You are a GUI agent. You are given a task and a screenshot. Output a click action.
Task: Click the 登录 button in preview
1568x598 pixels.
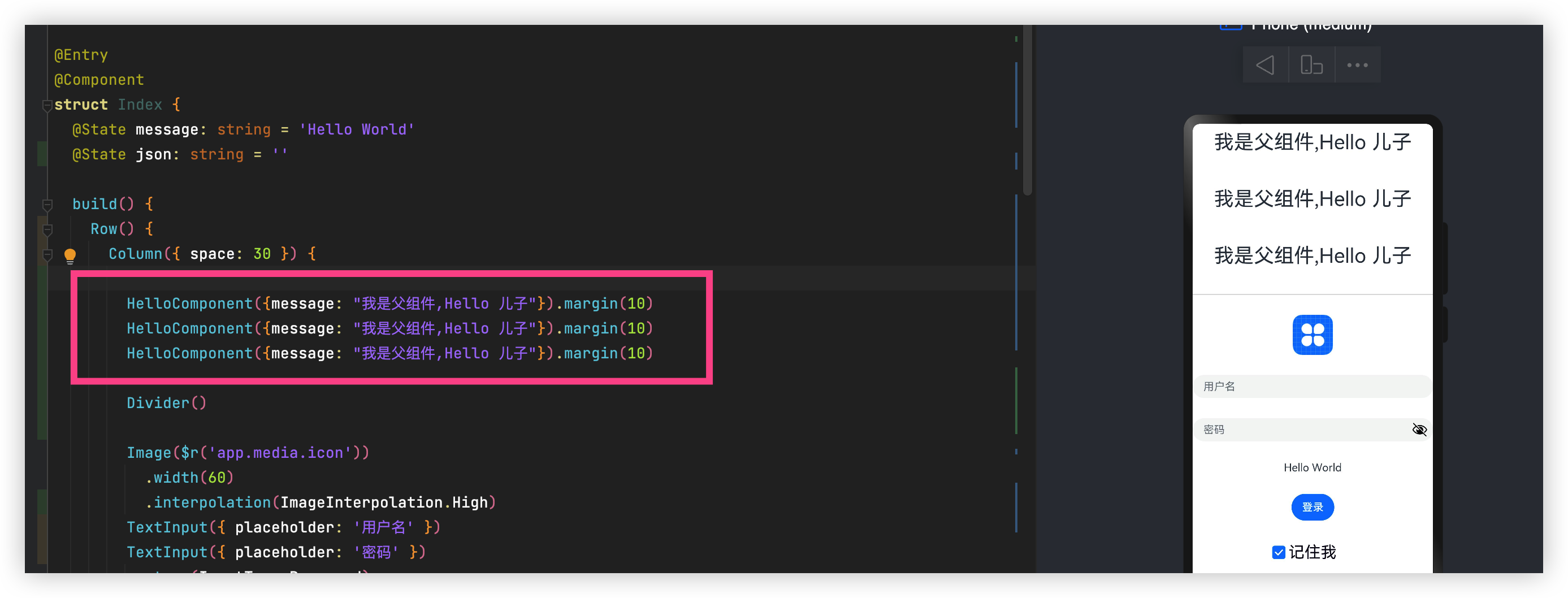coord(1312,507)
